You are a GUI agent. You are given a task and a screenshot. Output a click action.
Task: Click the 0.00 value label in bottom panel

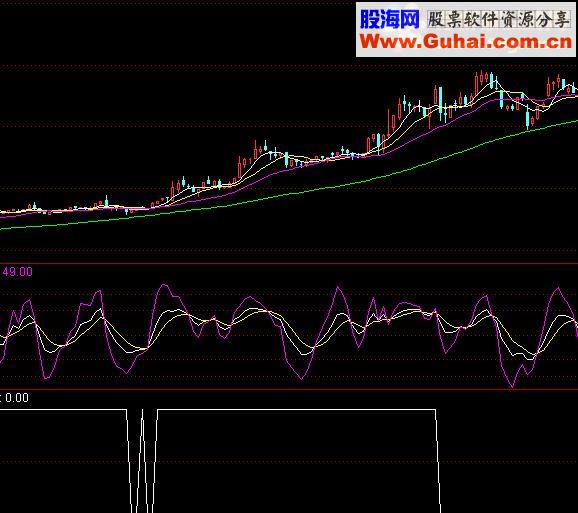pyautogui.click(x=17, y=398)
